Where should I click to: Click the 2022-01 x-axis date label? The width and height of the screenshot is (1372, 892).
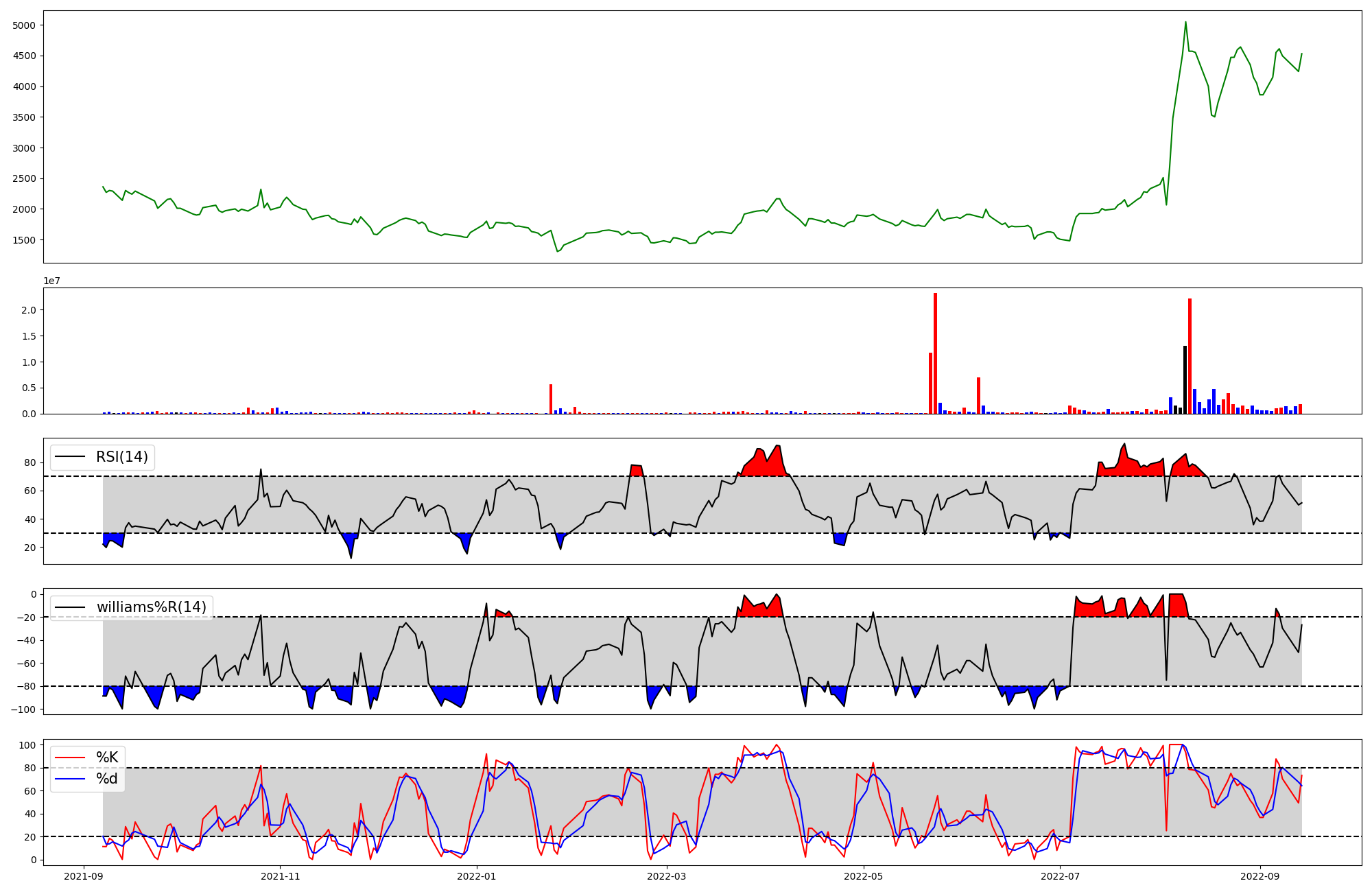click(x=476, y=876)
